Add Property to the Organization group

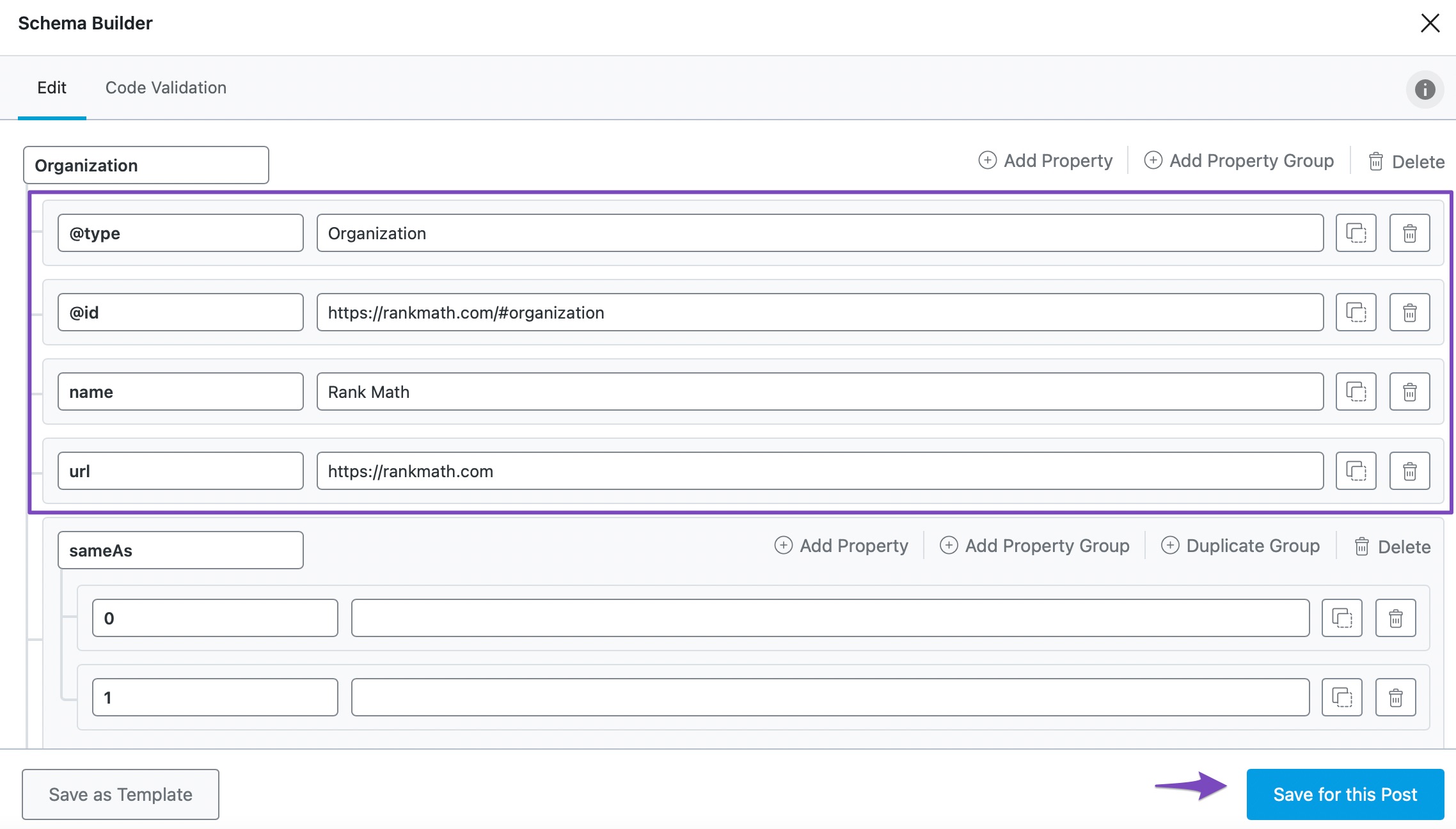pyautogui.click(x=1045, y=161)
